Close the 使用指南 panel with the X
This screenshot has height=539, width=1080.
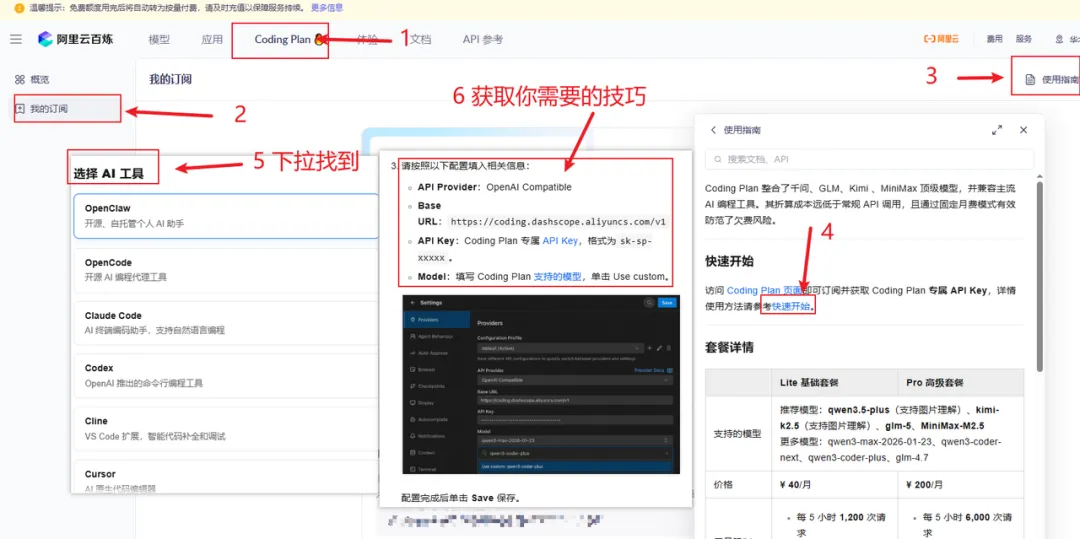[1024, 129]
